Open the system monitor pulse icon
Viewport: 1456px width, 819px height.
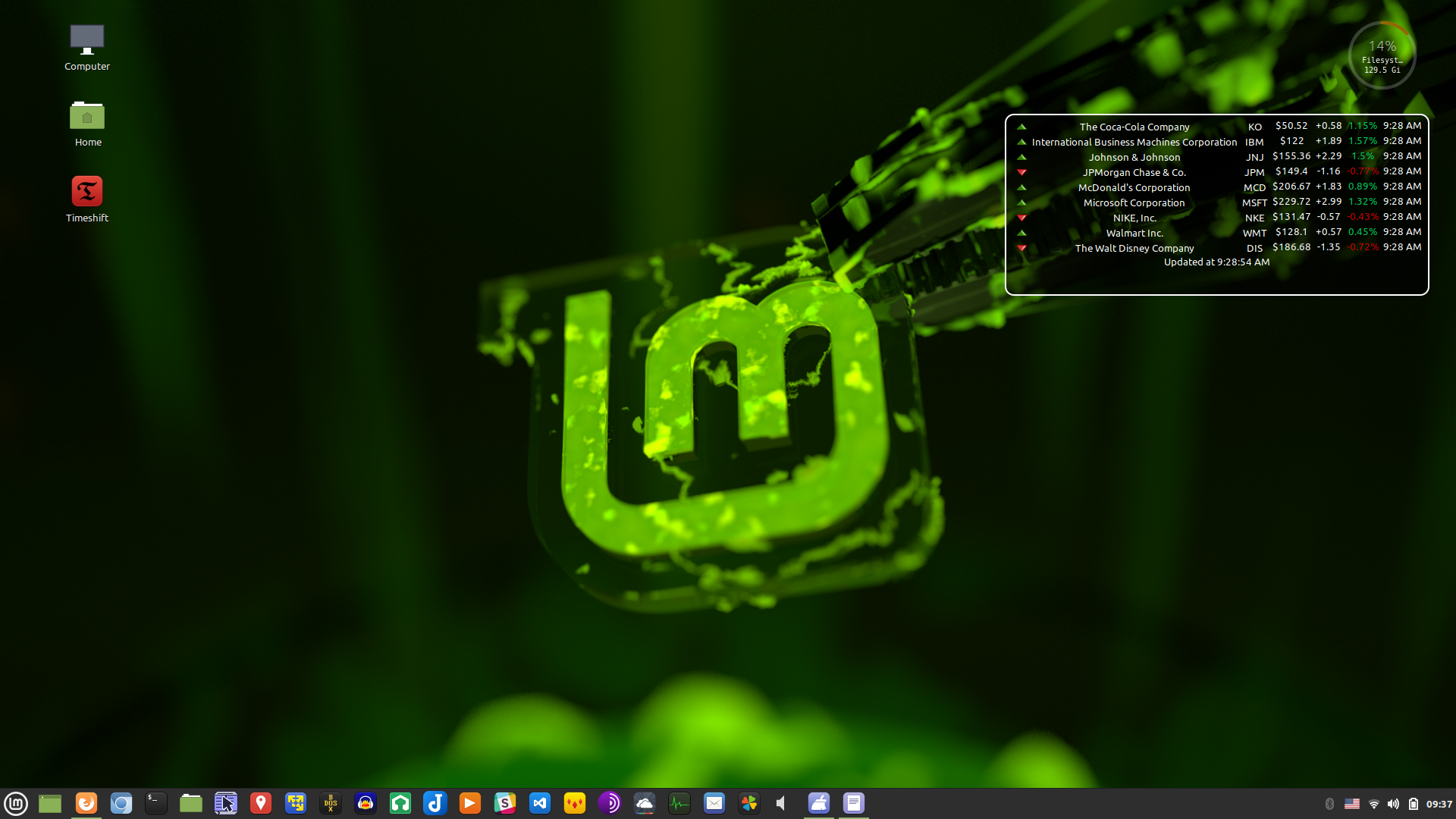[679, 803]
